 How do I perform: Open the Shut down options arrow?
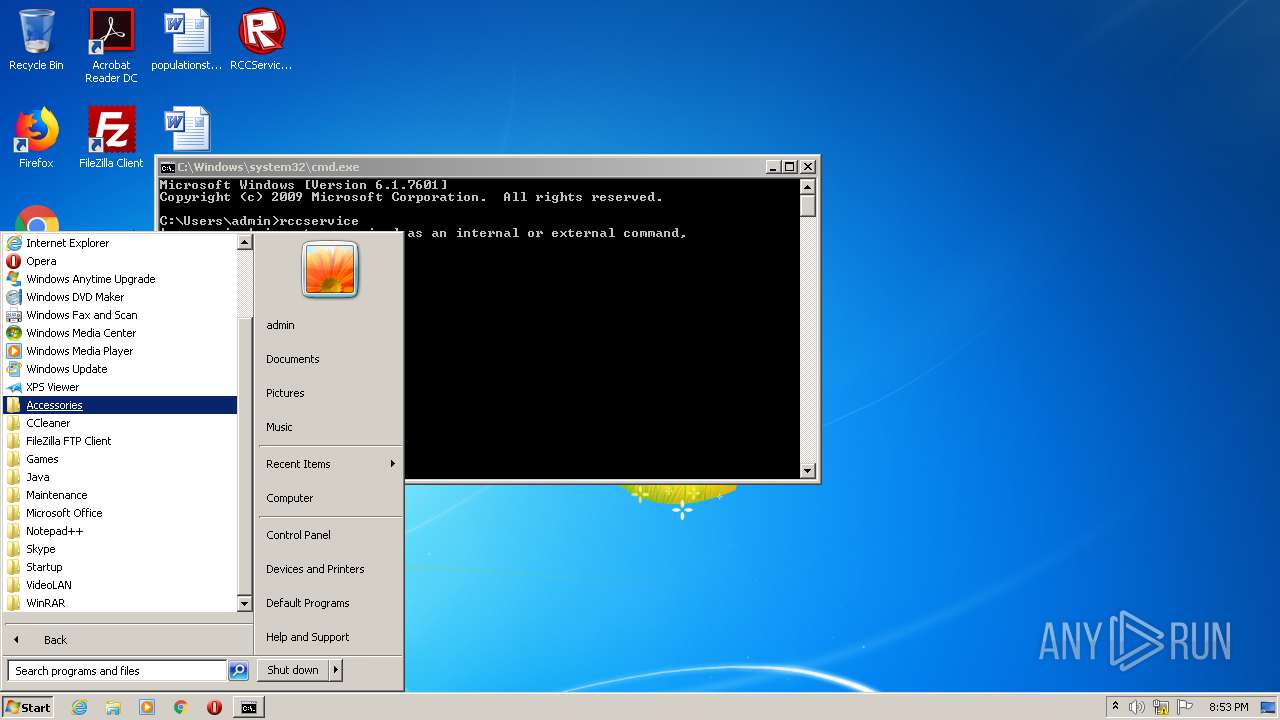(336, 670)
